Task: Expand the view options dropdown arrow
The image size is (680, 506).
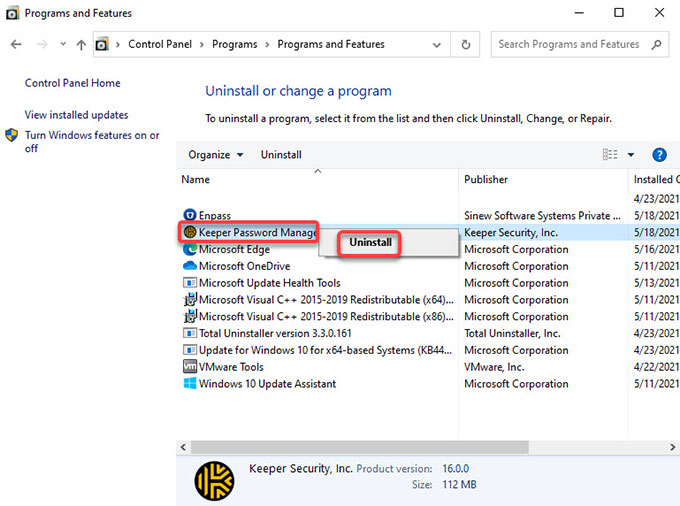Action: pyautogui.click(x=631, y=155)
